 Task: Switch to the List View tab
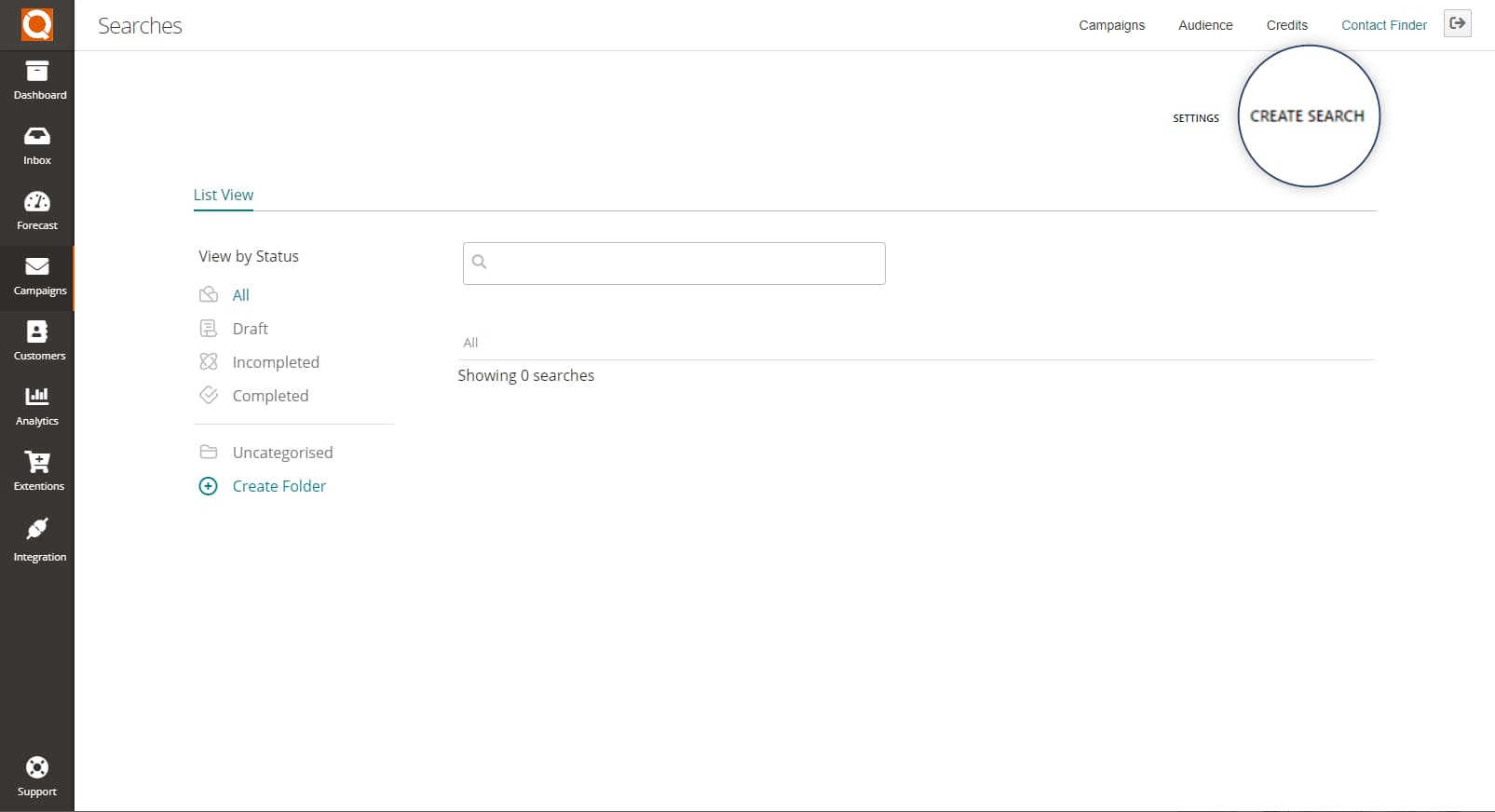224,195
